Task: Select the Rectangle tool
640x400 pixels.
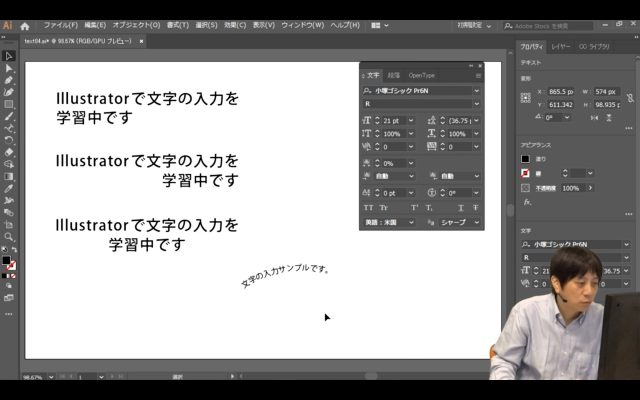Action: coord(9,104)
